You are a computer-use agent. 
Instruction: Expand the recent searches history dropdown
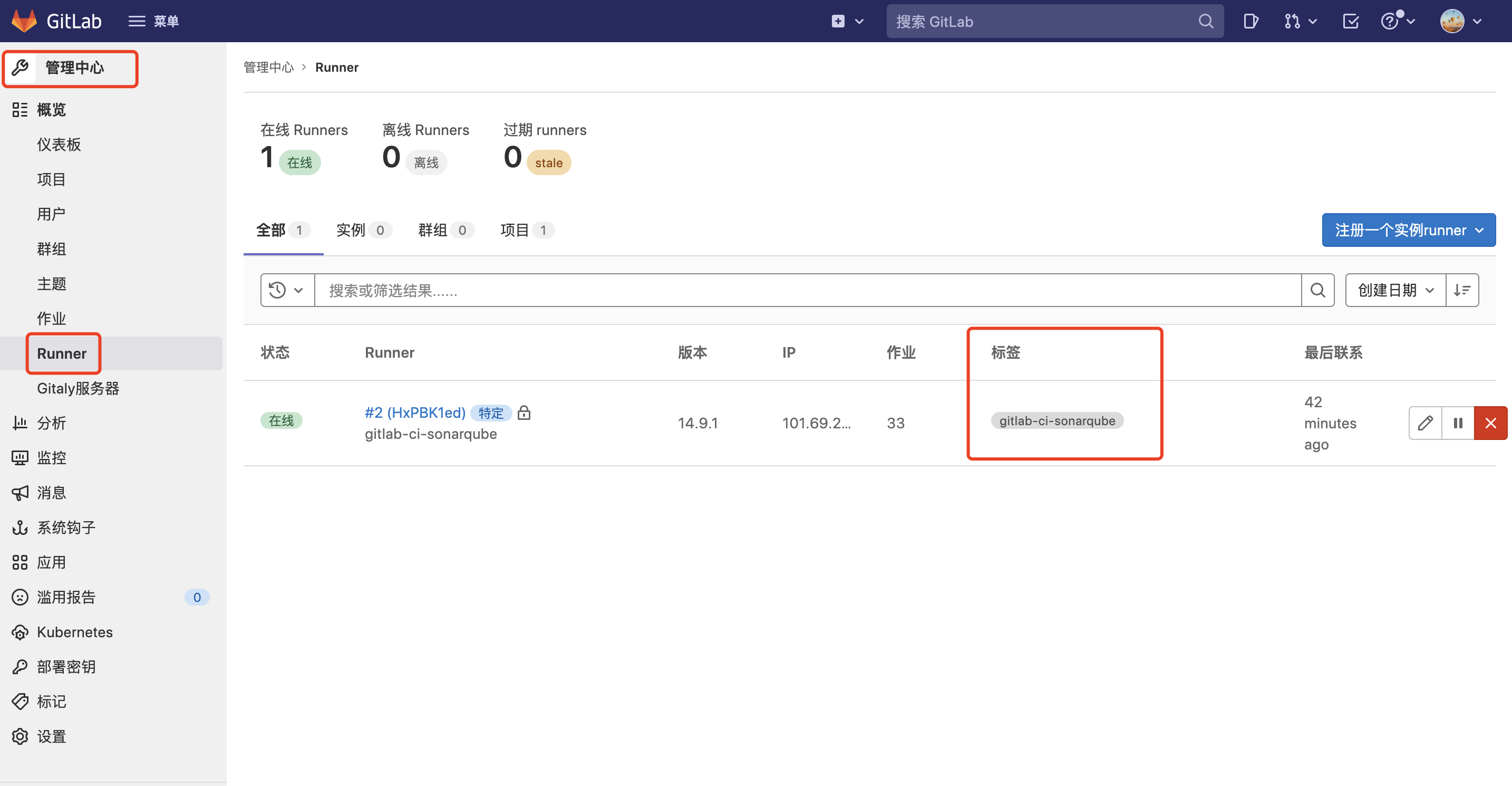[x=286, y=290]
